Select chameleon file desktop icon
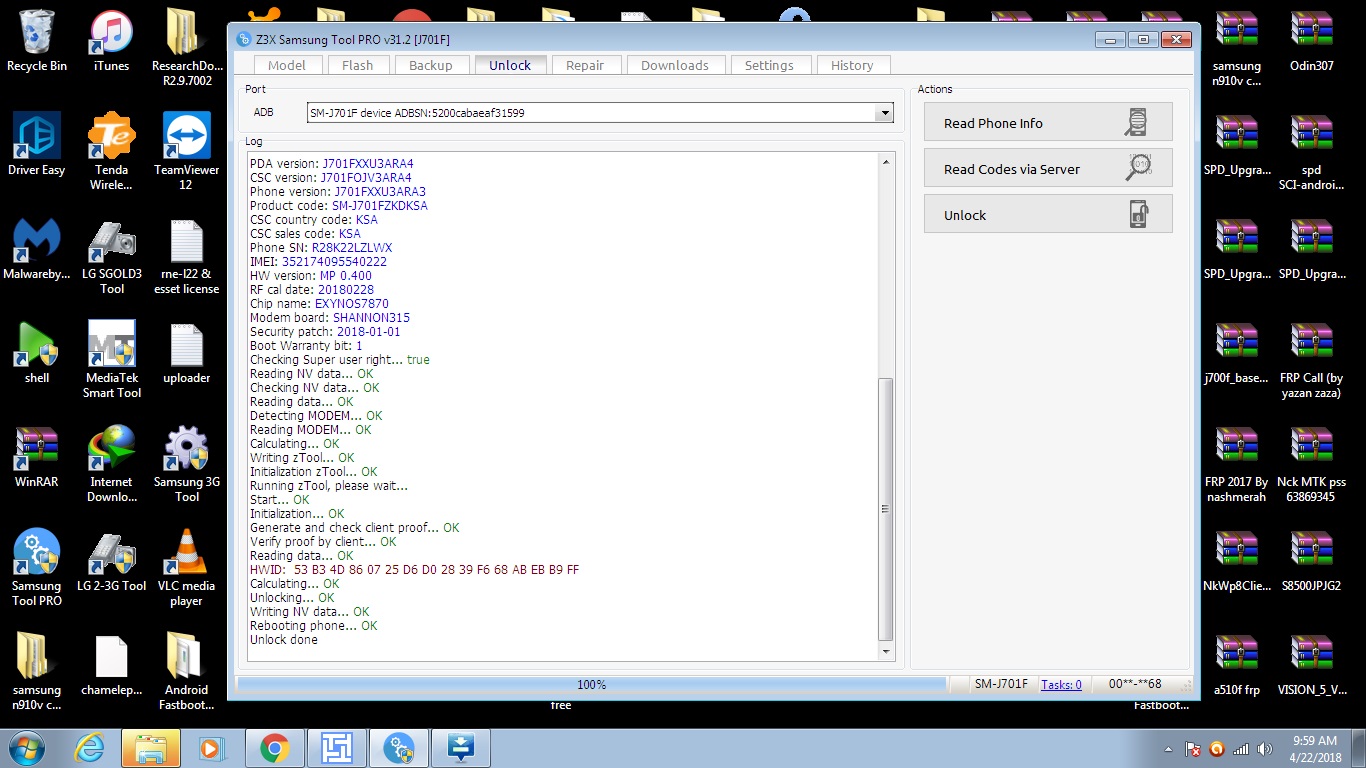Viewport: 1366px width, 768px height. pos(111,665)
